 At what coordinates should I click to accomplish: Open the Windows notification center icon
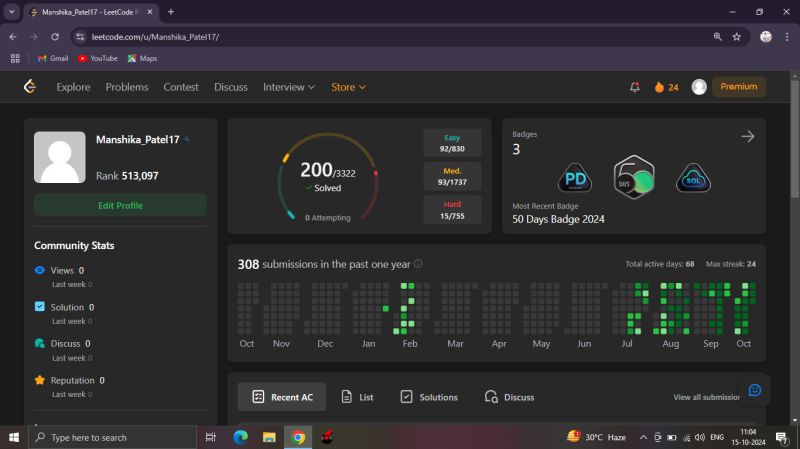coord(782,437)
